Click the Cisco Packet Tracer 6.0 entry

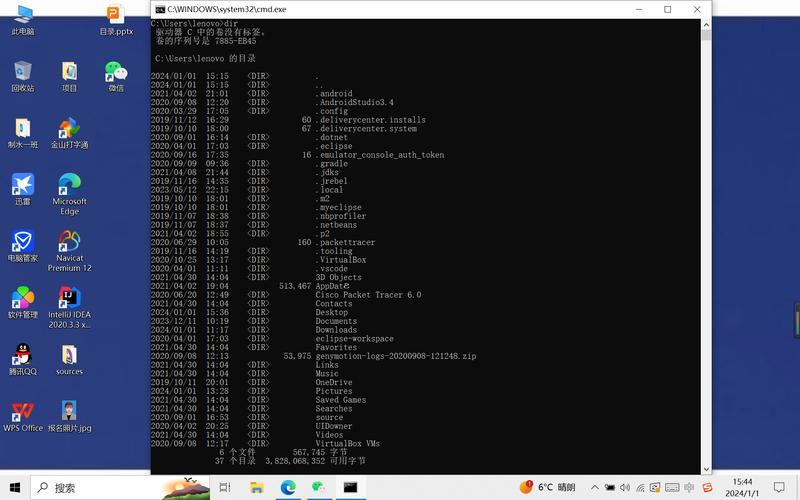click(368, 295)
